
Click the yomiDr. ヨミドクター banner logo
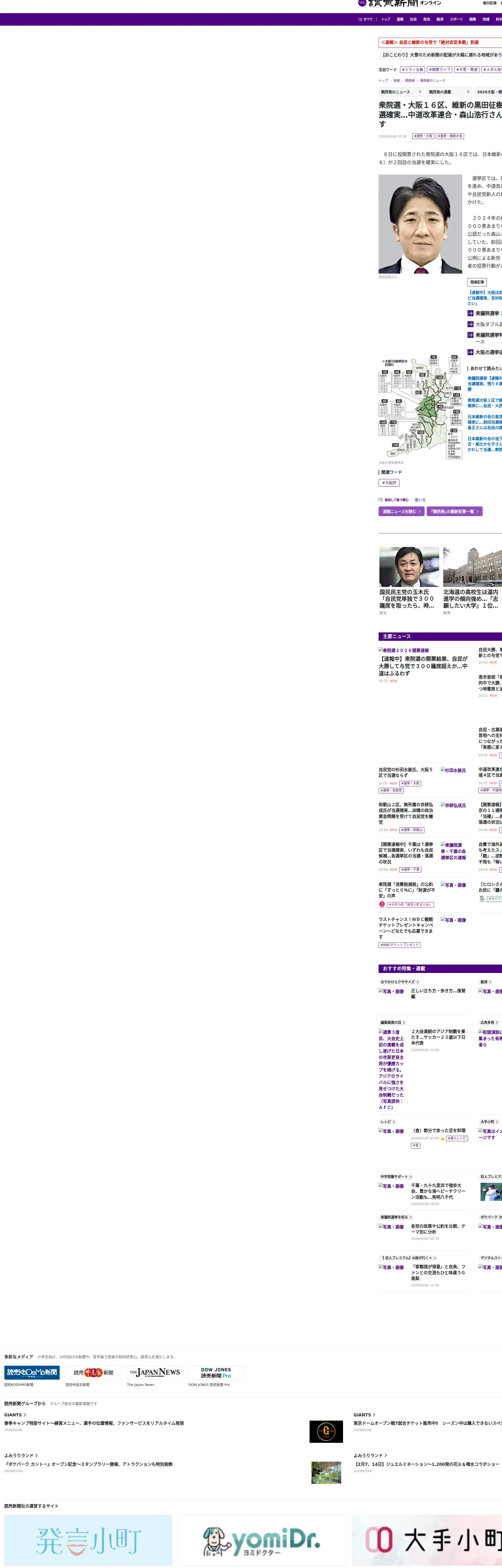(x=262, y=1540)
